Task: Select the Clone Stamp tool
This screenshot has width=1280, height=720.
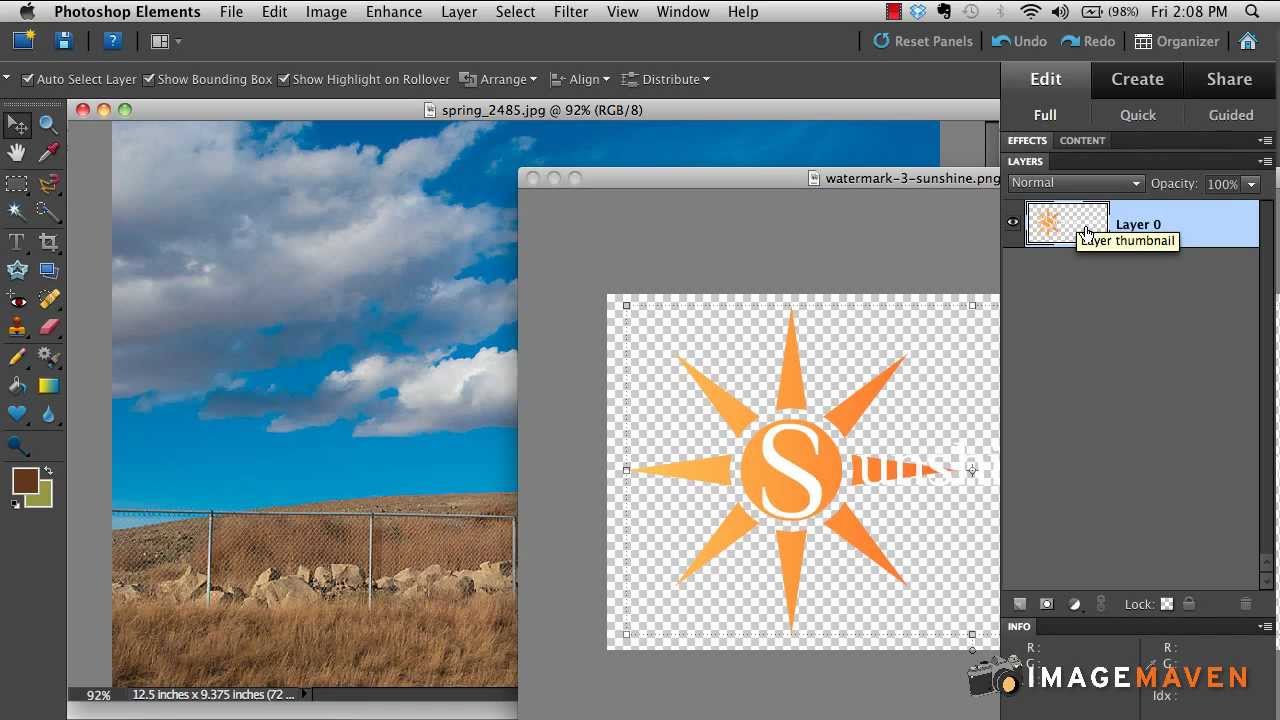Action: 17,327
